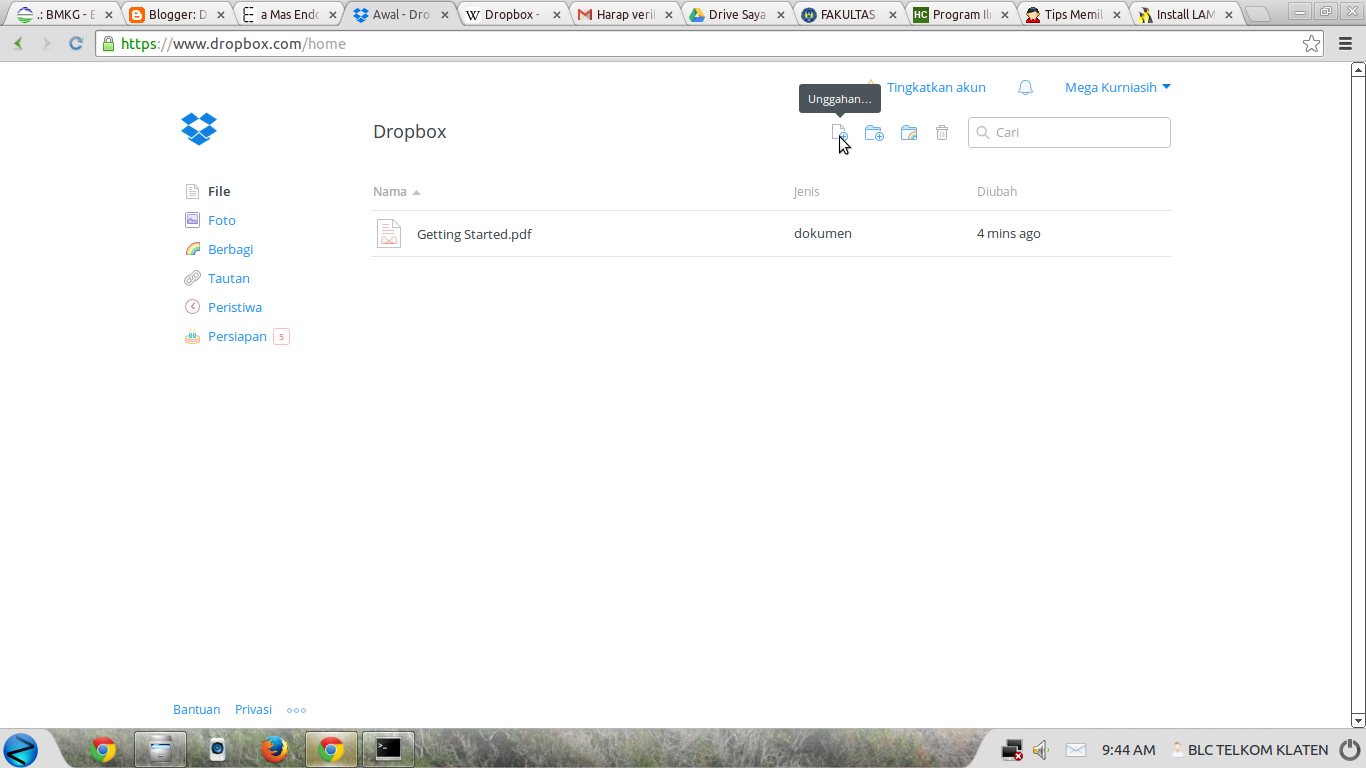Click the scrollbar up arrow
The height and width of the screenshot is (768, 1366).
coord(1358,69)
